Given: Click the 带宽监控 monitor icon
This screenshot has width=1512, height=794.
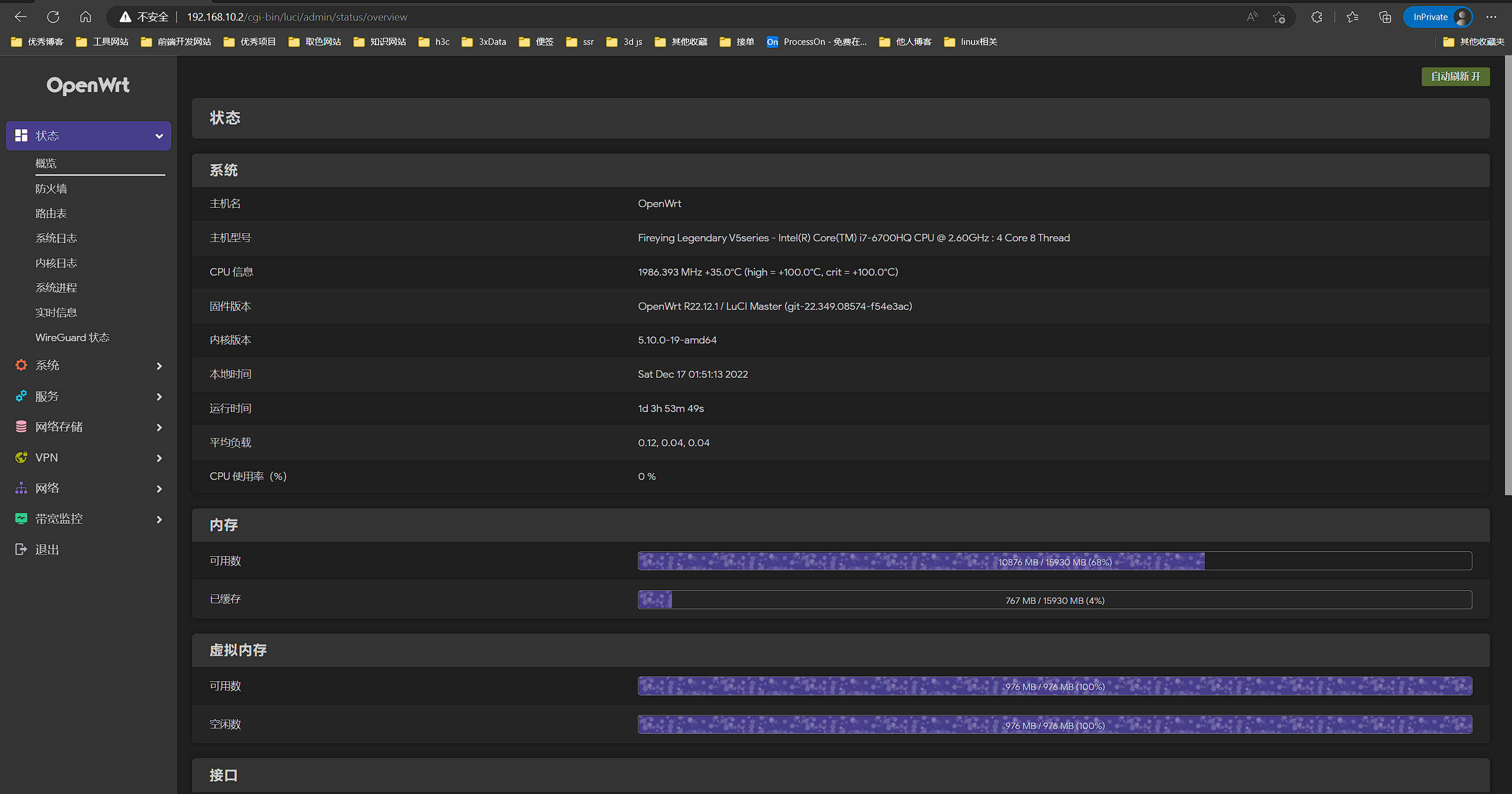Looking at the screenshot, I should coord(21,519).
